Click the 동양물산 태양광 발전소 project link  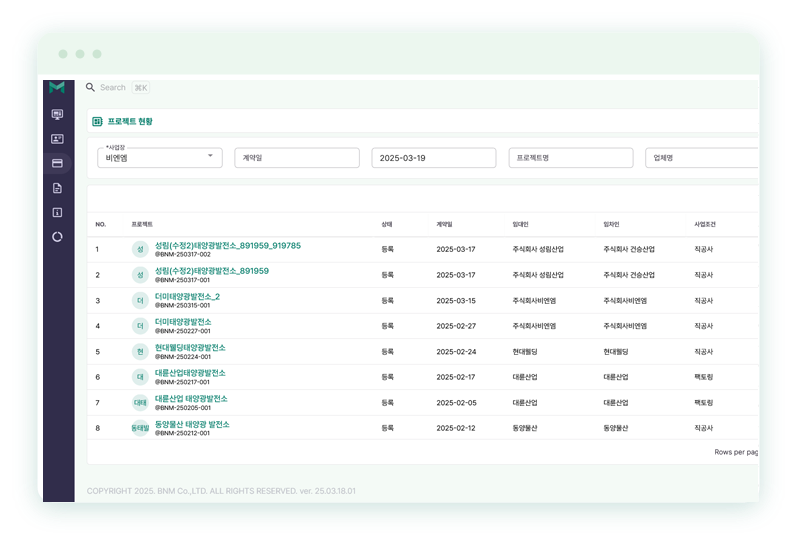(192, 424)
